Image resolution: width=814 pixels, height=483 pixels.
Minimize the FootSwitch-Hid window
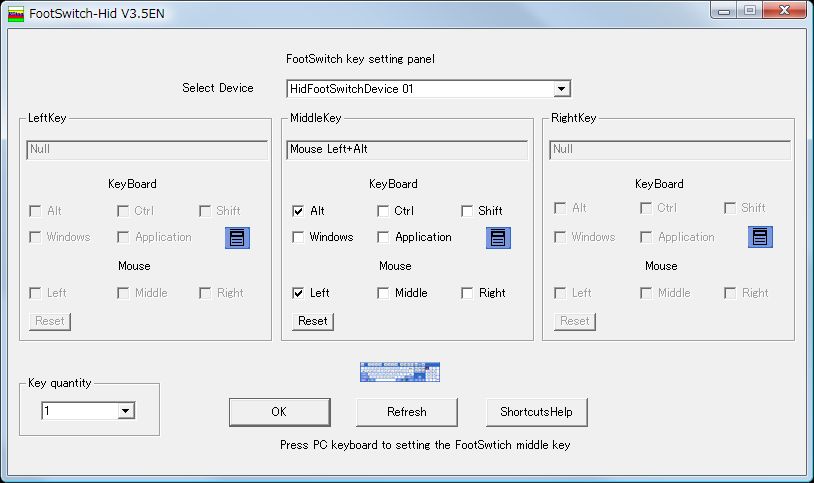724,10
